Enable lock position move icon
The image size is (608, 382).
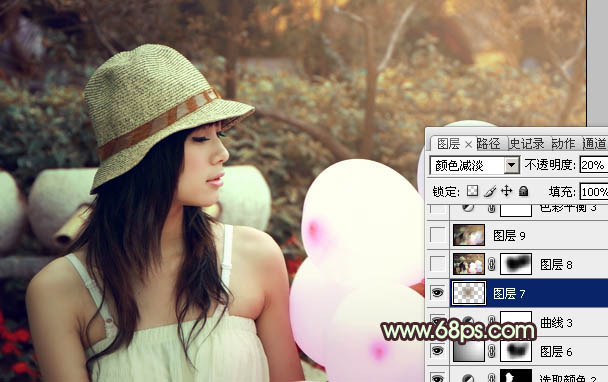tap(506, 191)
